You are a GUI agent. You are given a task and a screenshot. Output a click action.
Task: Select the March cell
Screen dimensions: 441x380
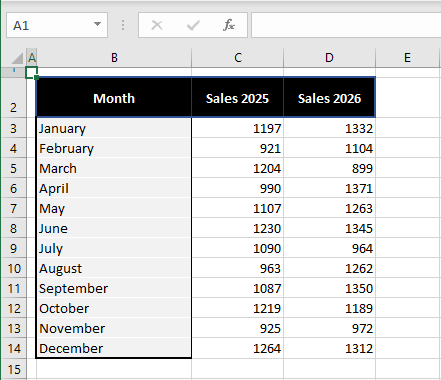click(x=114, y=168)
